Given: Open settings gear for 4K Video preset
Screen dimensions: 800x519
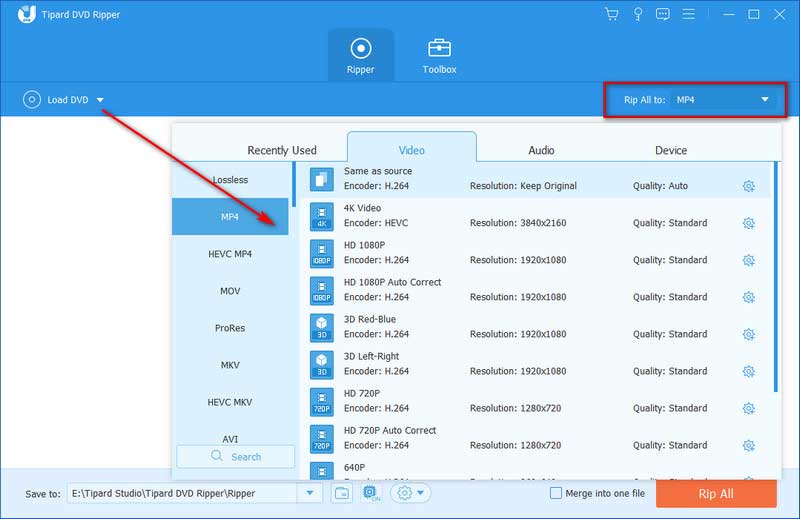Looking at the screenshot, I should pos(748,223).
